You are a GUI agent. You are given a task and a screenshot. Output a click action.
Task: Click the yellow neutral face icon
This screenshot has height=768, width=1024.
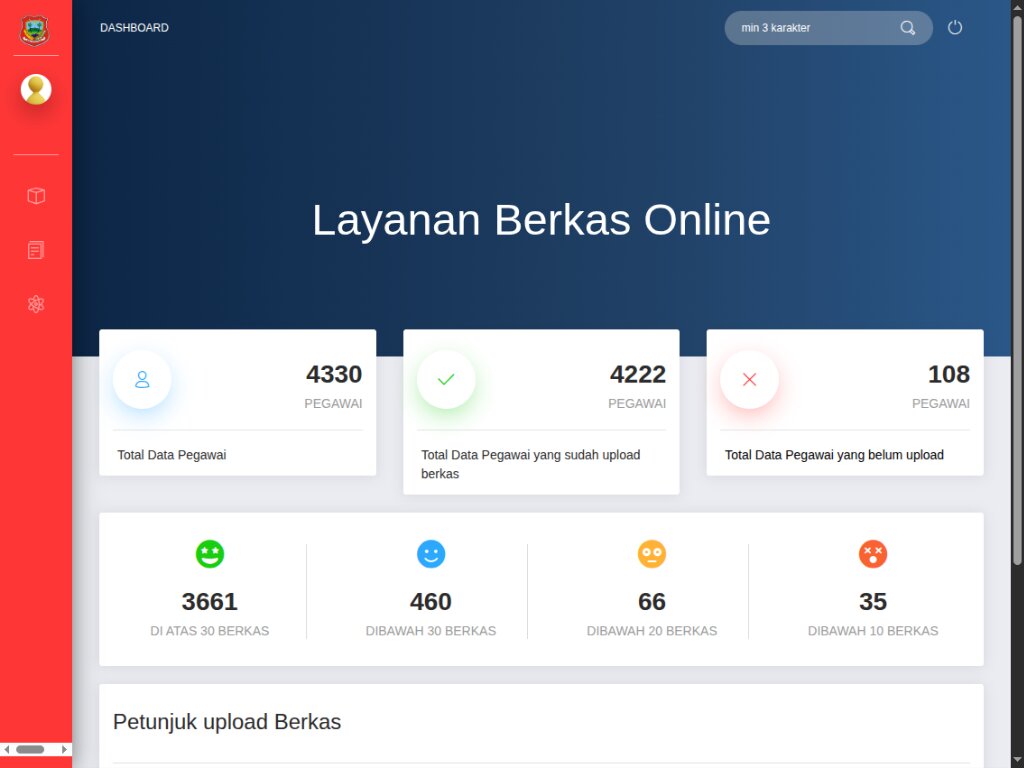(652, 554)
